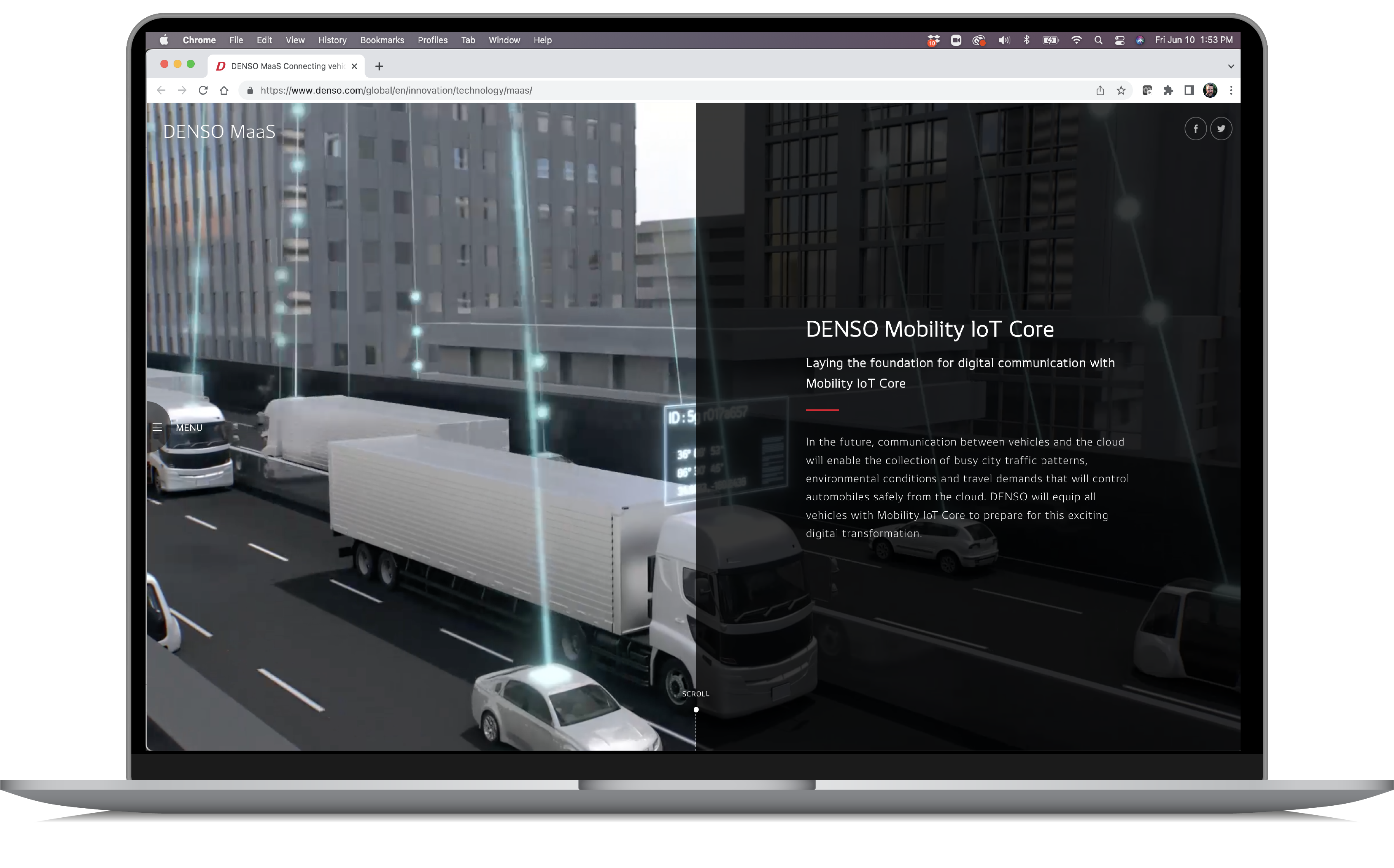Share this page icon in address bar
Screen dimensions: 1394x868
coord(1100,90)
